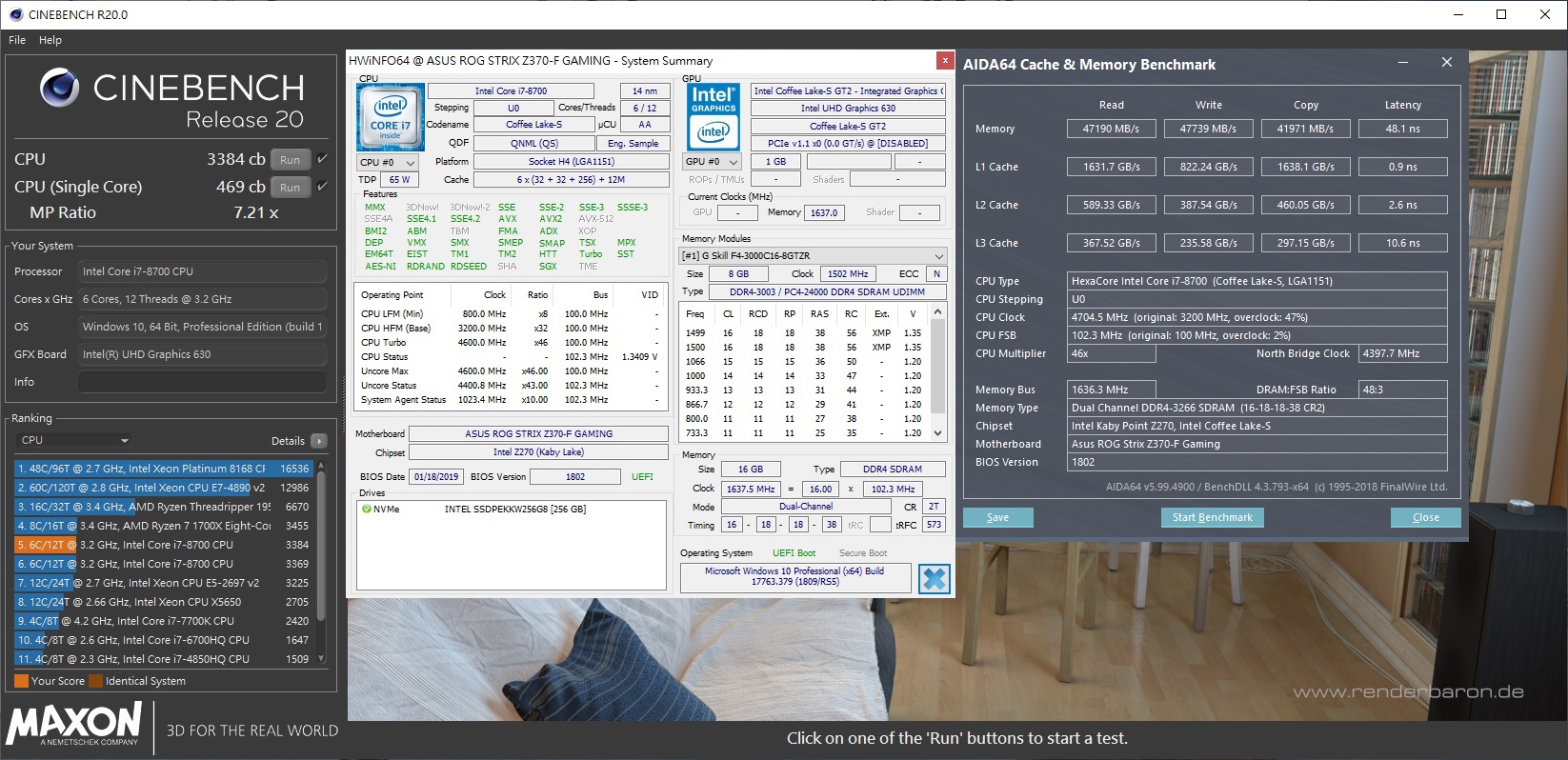Screen dimensions: 1568x760
Task: Click the ASUS ROG STRIX Z370-F GAMING field
Action: 538,433
